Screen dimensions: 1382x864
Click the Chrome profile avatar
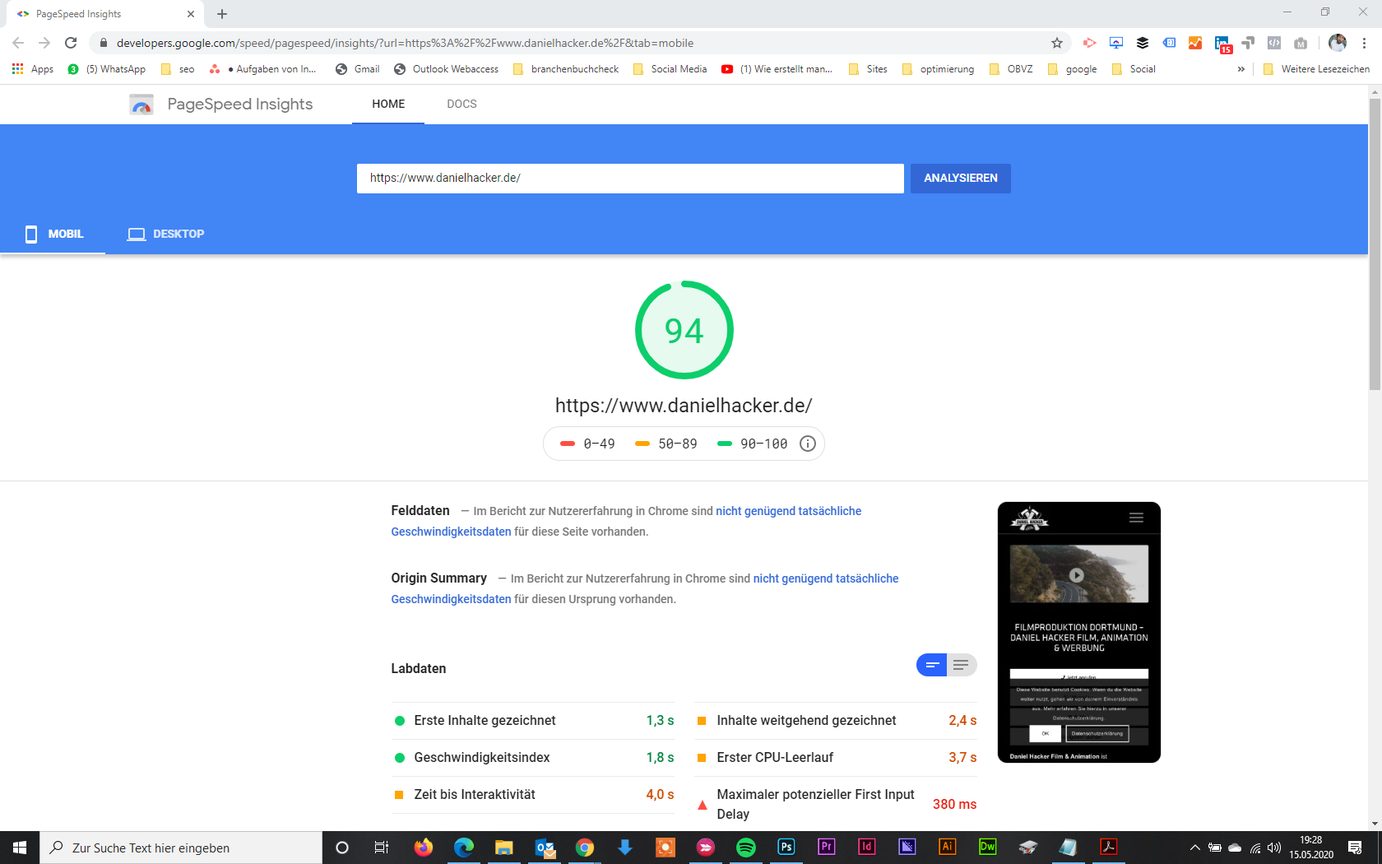click(1337, 43)
